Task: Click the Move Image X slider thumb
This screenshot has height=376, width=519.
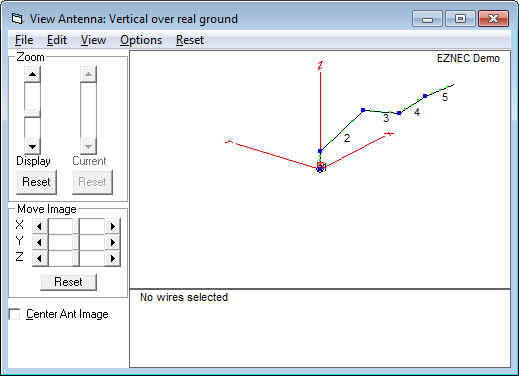Action: coord(76,226)
